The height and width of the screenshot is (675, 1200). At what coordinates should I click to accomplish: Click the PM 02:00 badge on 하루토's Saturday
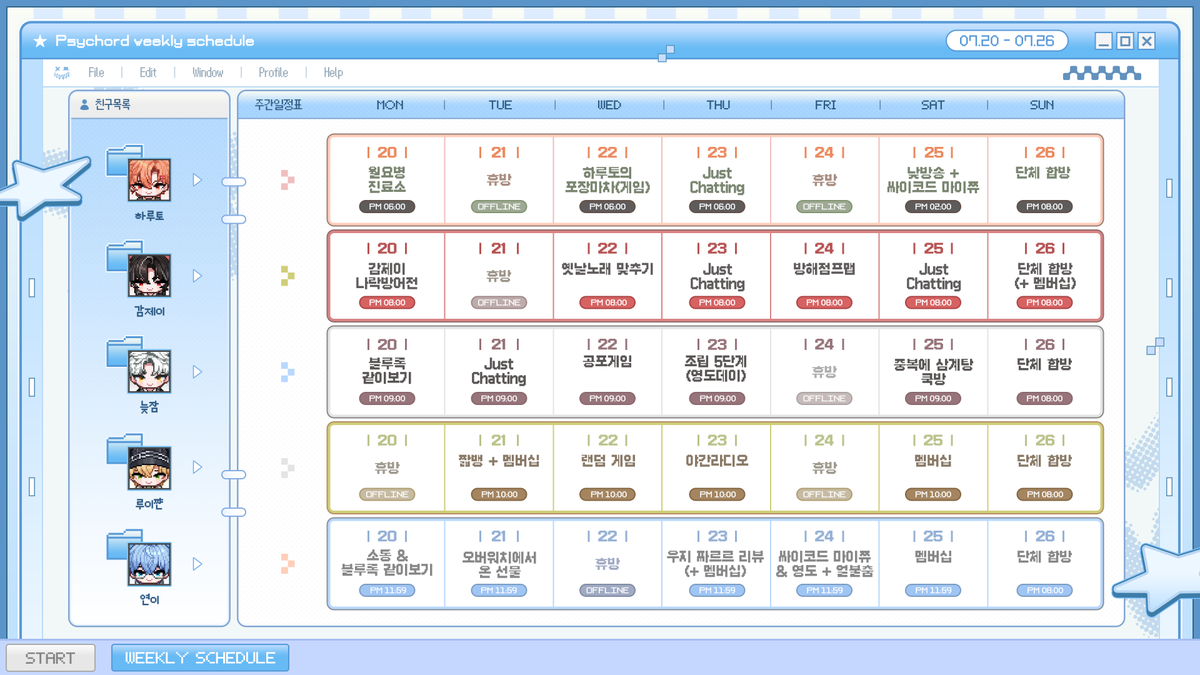click(x=933, y=207)
